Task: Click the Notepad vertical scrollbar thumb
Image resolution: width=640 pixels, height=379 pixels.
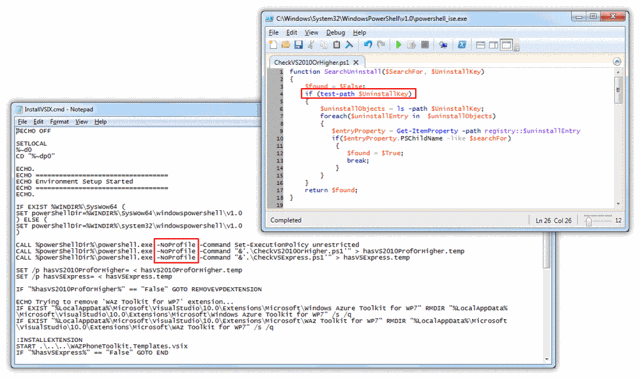Action: (x=547, y=251)
